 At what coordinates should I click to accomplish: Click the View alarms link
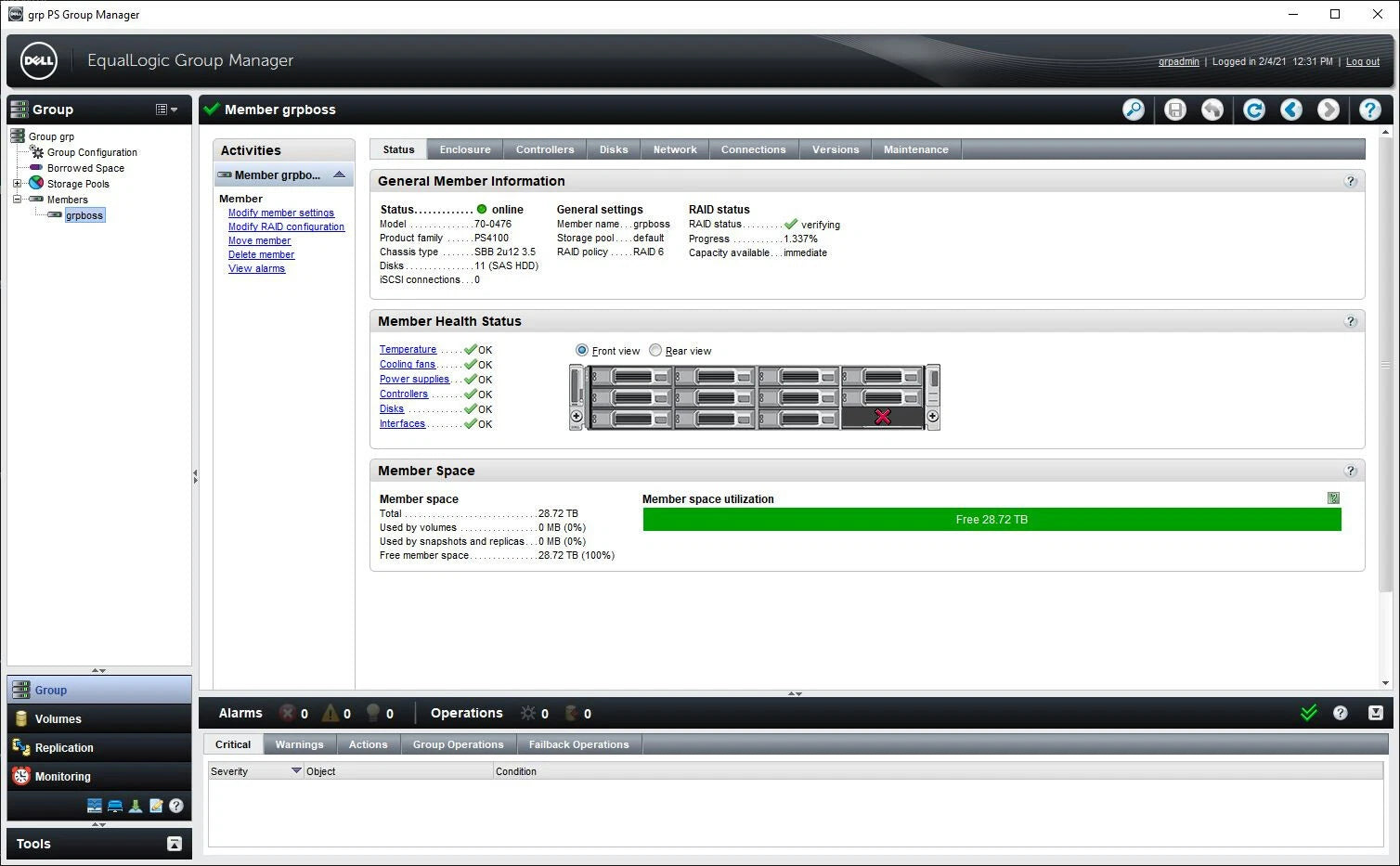tap(257, 268)
